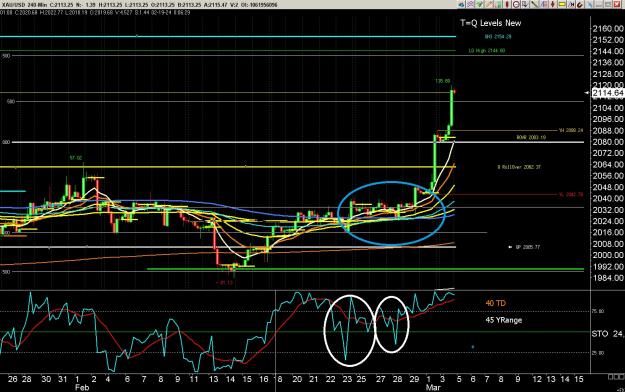This screenshot has width=625, height=392.
Task: Click the toolbar icon with letter H
Action: point(572,4)
